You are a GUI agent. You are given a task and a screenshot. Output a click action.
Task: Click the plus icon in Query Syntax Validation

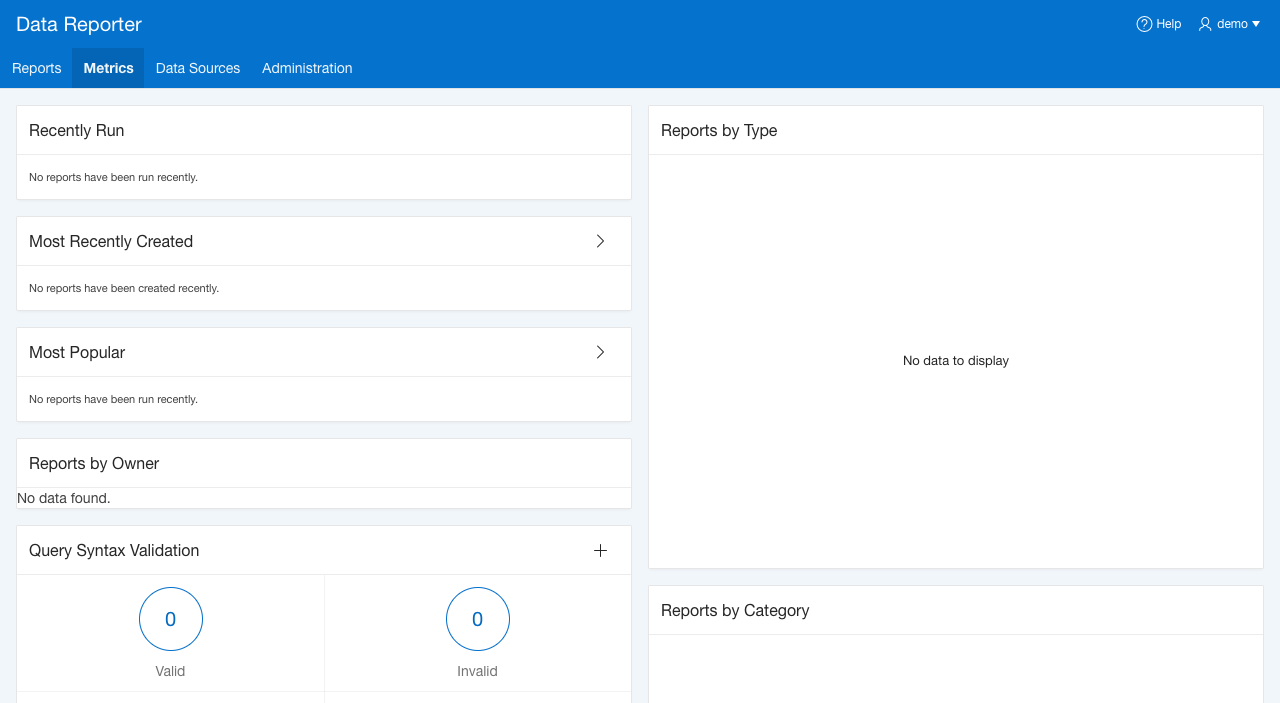click(600, 551)
